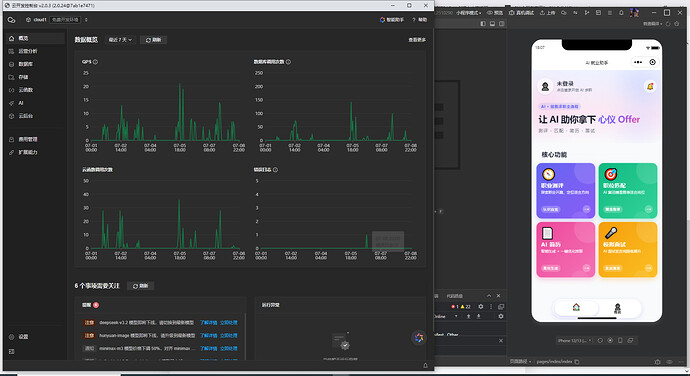Click the 职业测评 card in the simulator
This screenshot has width=690, height=376.
click(x=565, y=191)
